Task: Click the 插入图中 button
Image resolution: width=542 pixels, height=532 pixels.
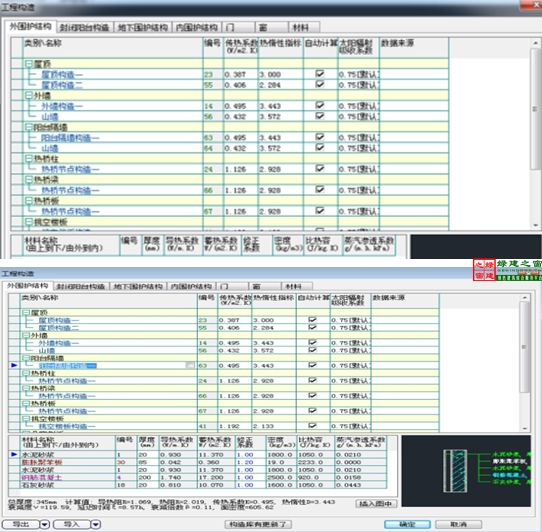Action: point(376,504)
